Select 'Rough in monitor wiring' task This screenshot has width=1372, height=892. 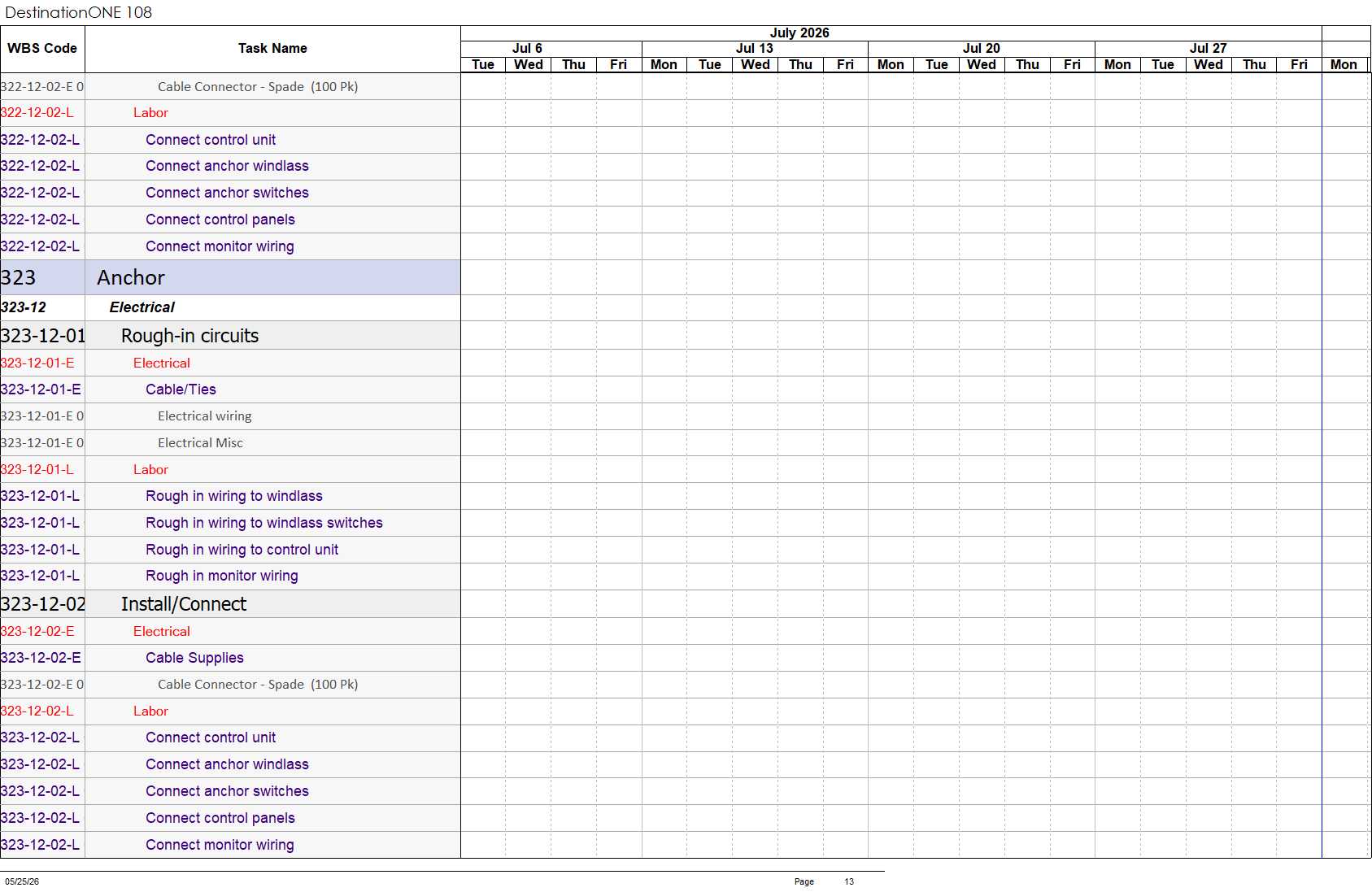222,576
